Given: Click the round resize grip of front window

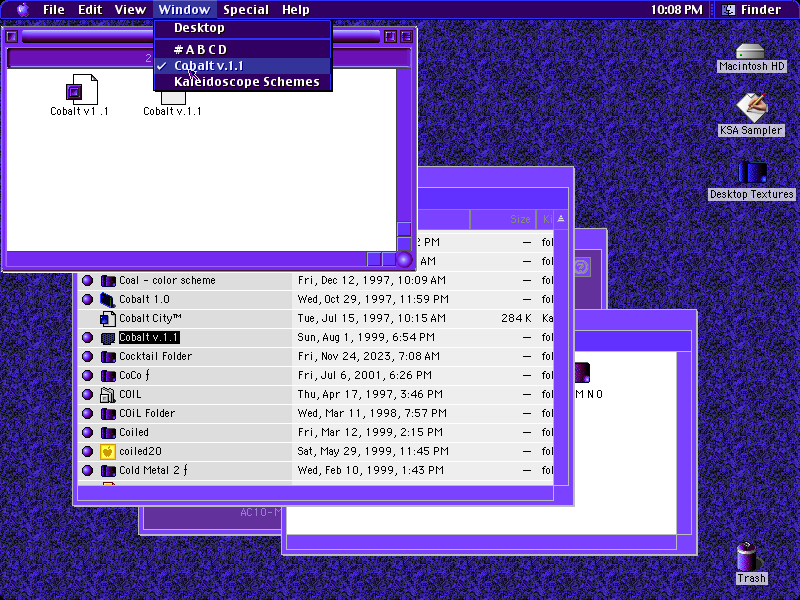Looking at the screenshot, I should tap(404, 259).
